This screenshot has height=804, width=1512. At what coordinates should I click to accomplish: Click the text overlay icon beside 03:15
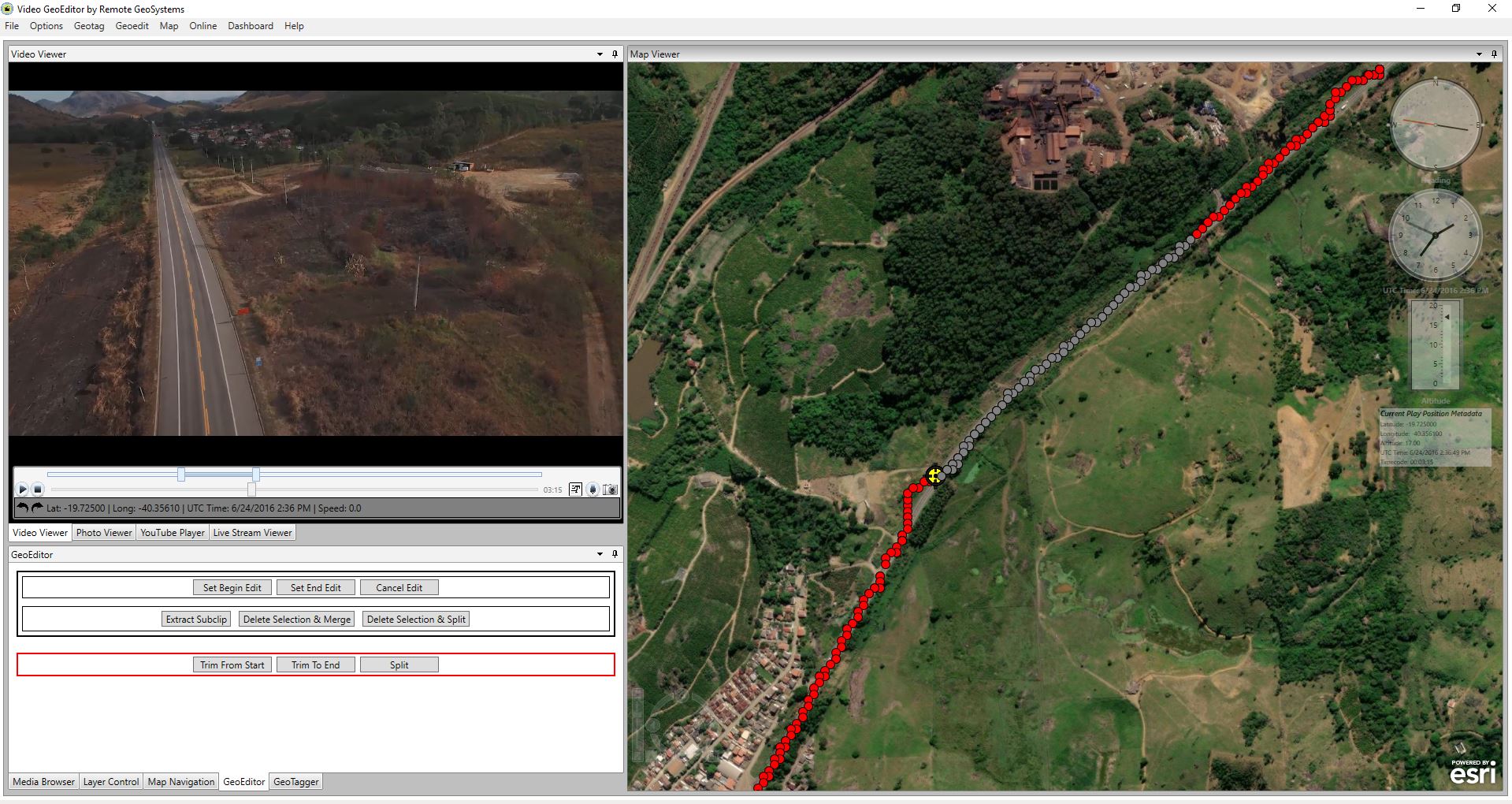tap(576, 489)
